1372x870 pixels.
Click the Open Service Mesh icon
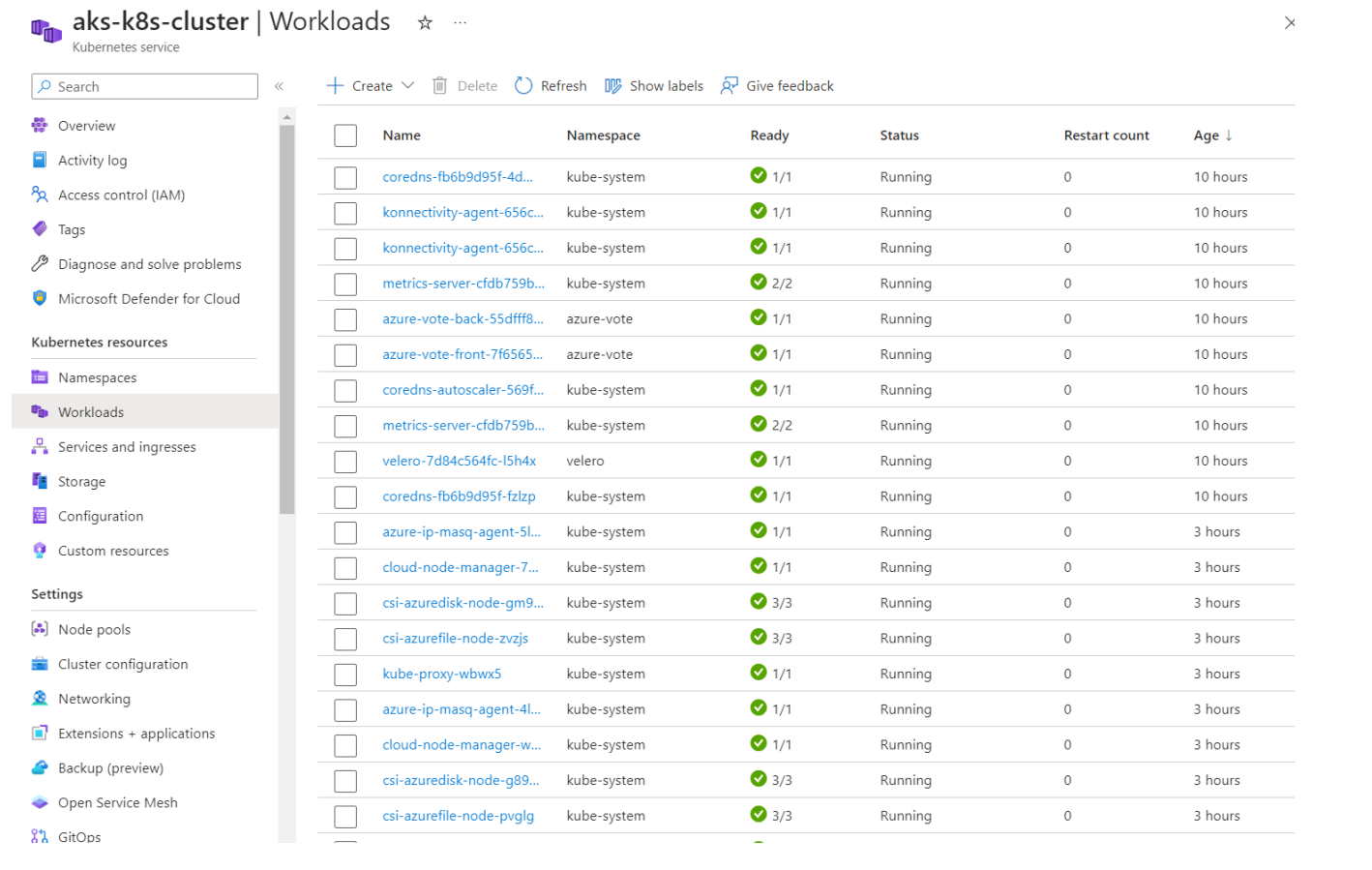click(40, 802)
